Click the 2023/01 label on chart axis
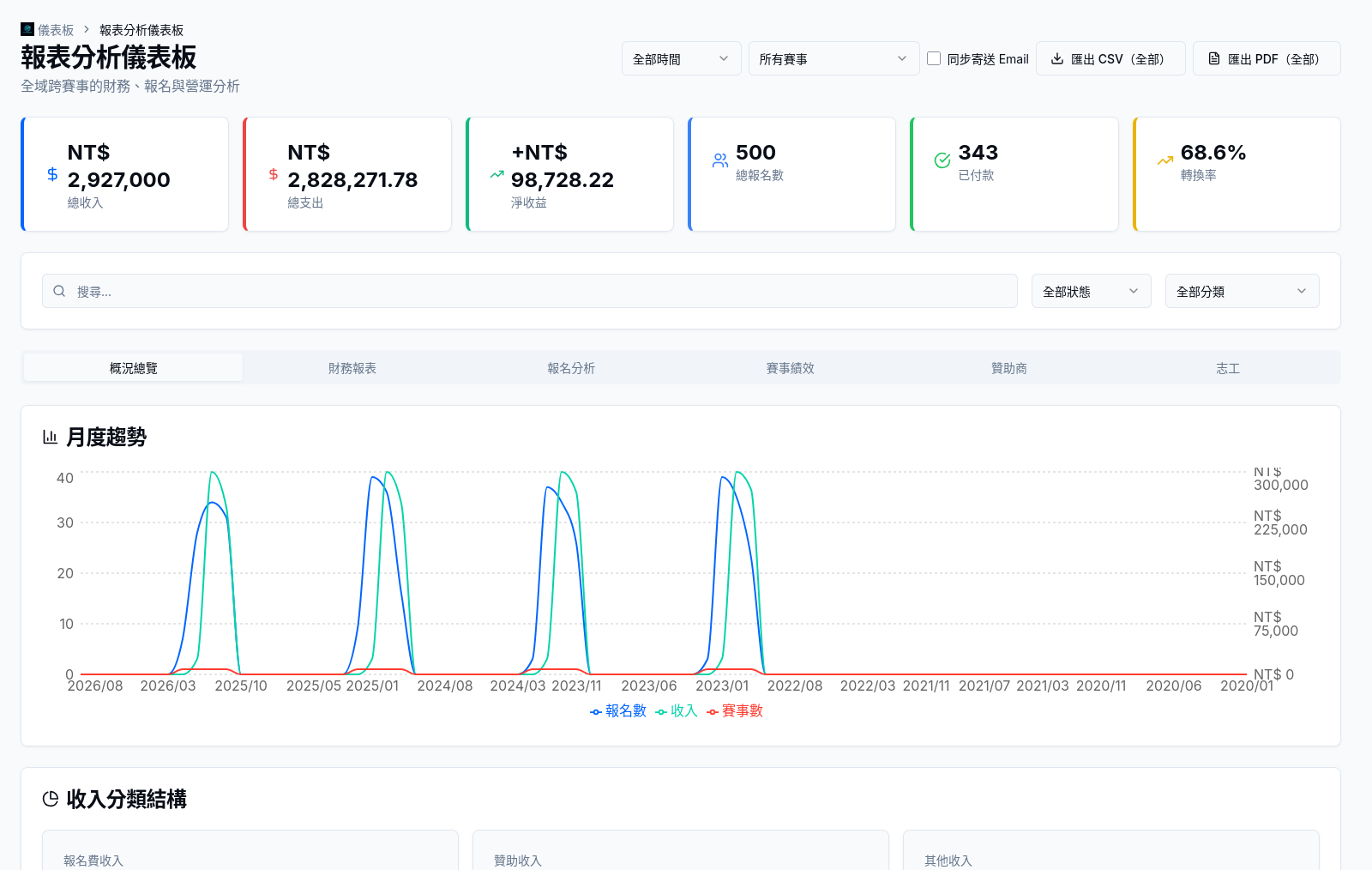Viewport: 1372px width, 870px height. pyautogui.click(x=722, y=686)
